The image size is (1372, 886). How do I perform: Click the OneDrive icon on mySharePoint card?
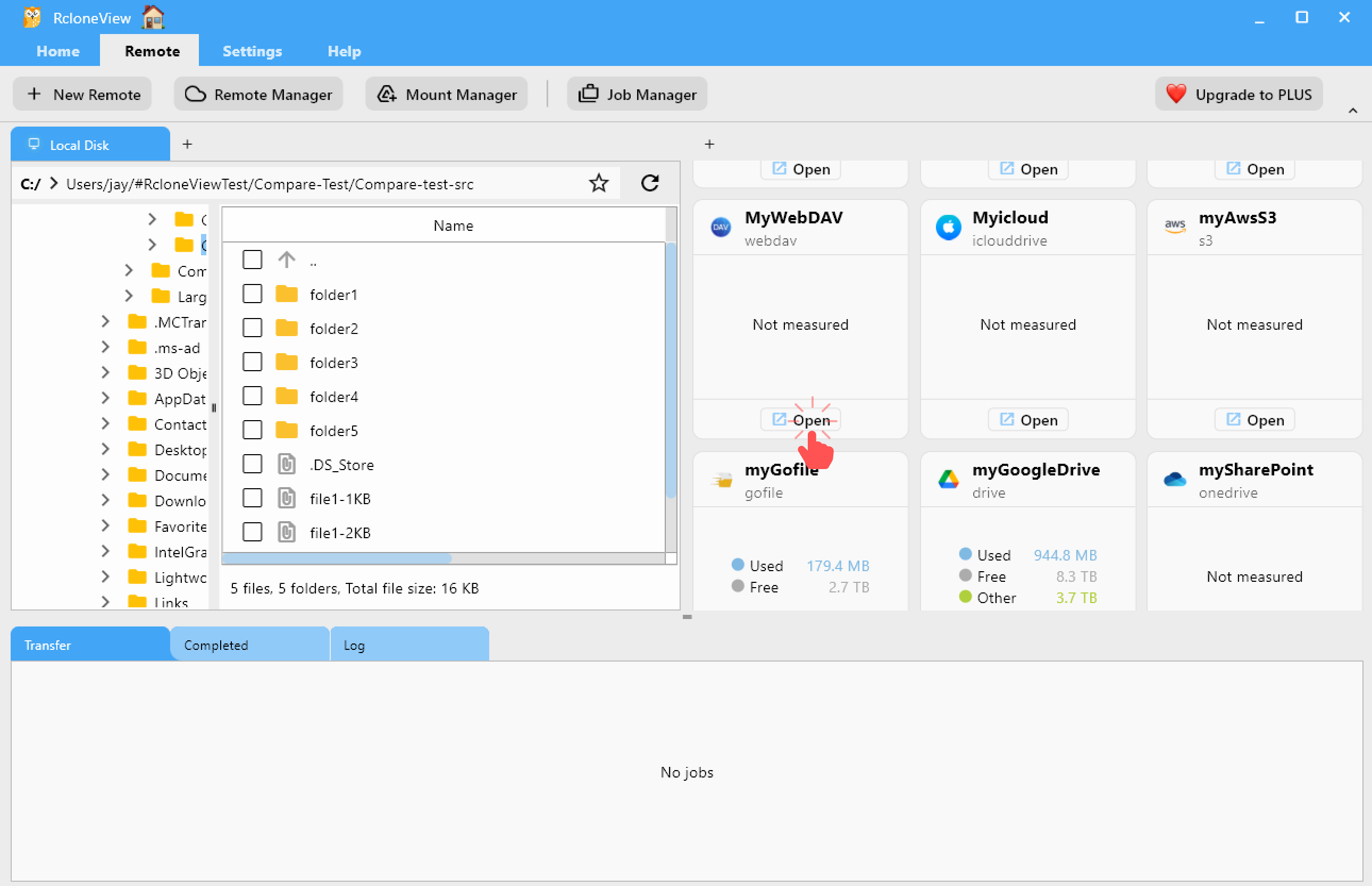point(1174,479)
